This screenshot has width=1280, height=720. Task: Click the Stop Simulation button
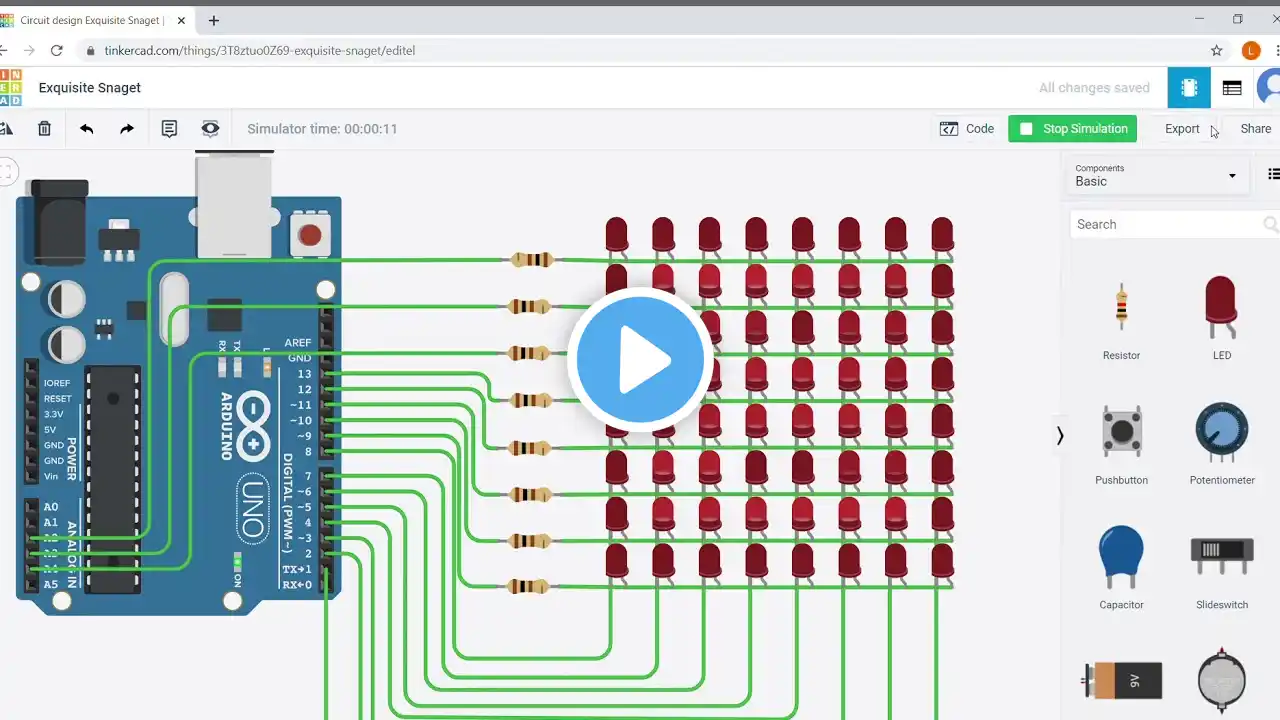[1072, 129]
